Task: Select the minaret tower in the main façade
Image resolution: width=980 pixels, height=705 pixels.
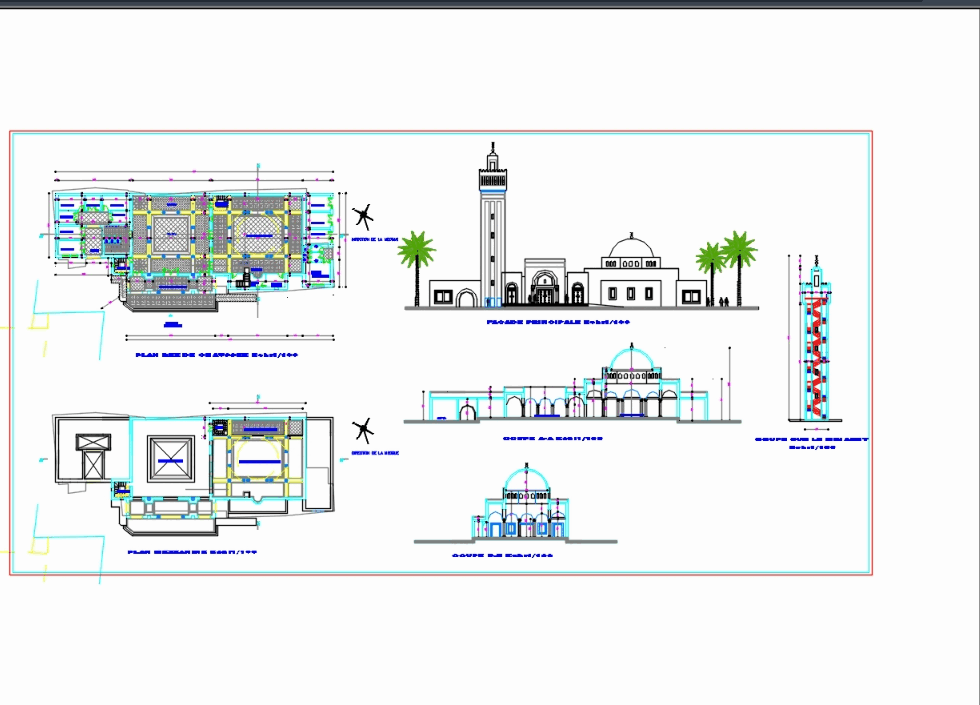Action: click(x=493, y=230)
